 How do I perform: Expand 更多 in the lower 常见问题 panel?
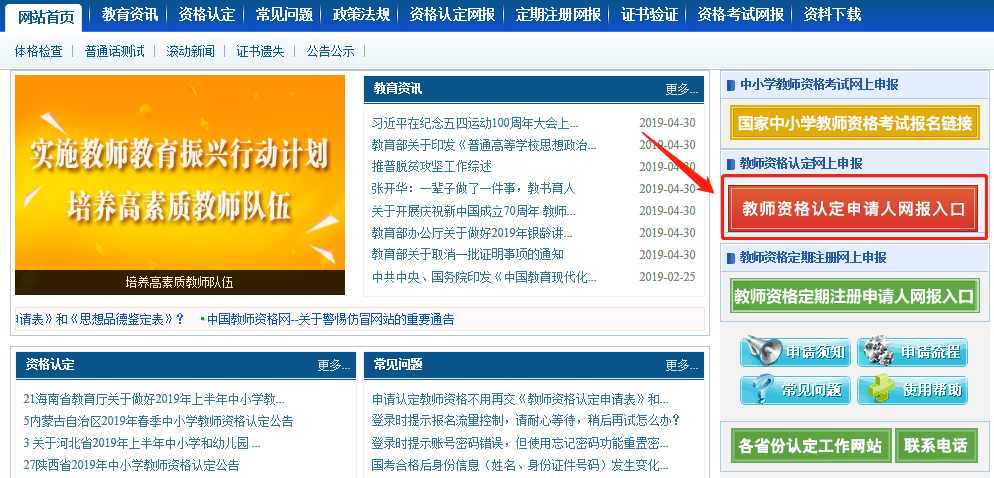tap(681, 364)
